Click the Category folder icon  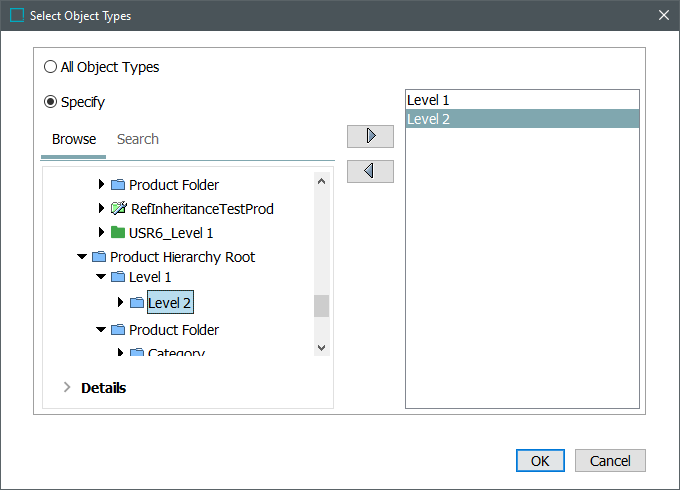pos(137,353)
